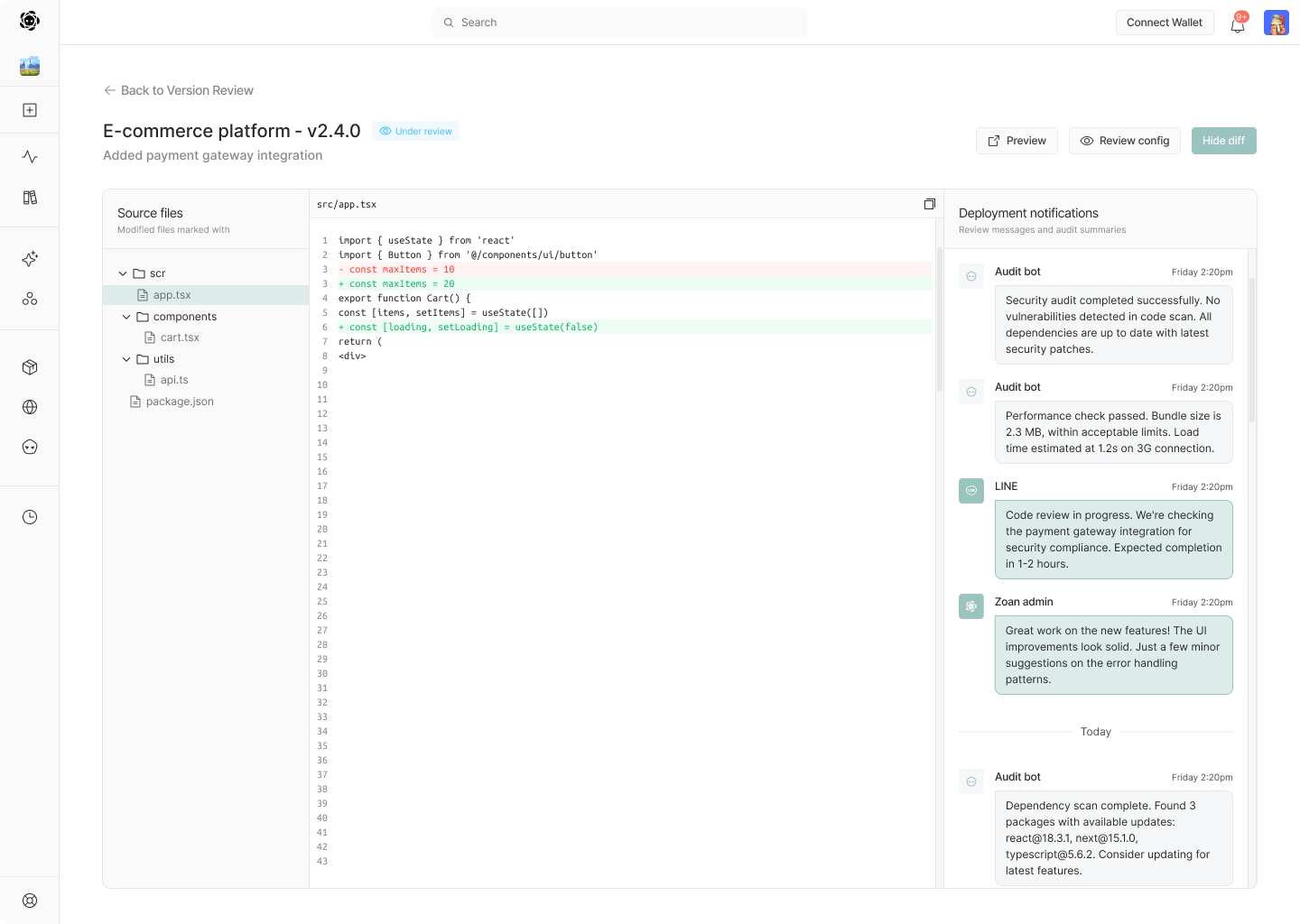This screenshot has height=924, width=1300.
Task: Open api.ts in the file tree
Action: tap(166, 380)
